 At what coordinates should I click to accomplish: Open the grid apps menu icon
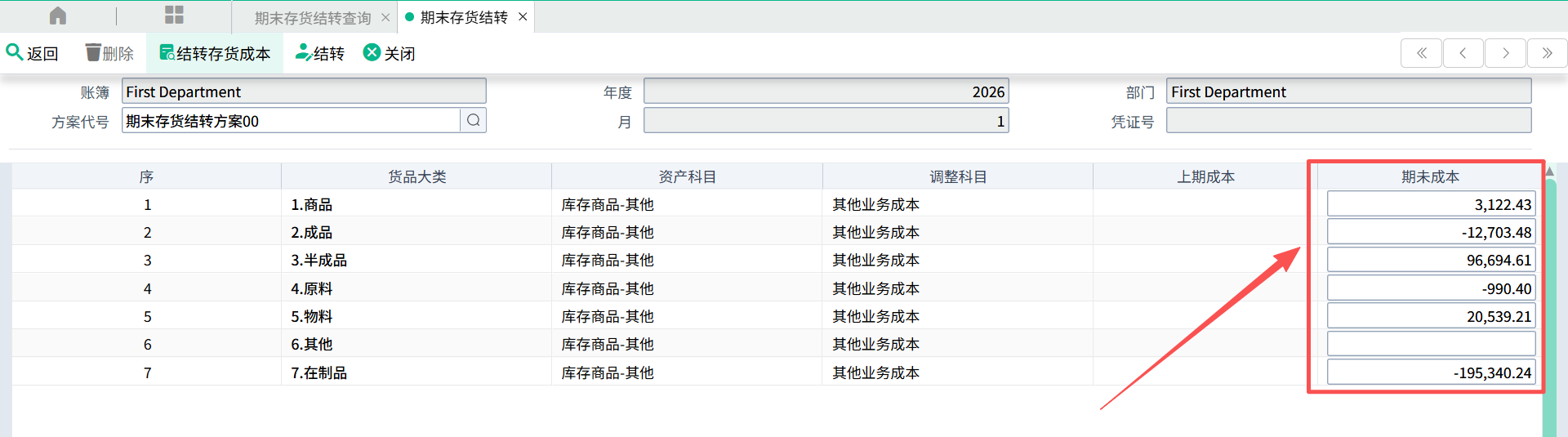point(174,16)
